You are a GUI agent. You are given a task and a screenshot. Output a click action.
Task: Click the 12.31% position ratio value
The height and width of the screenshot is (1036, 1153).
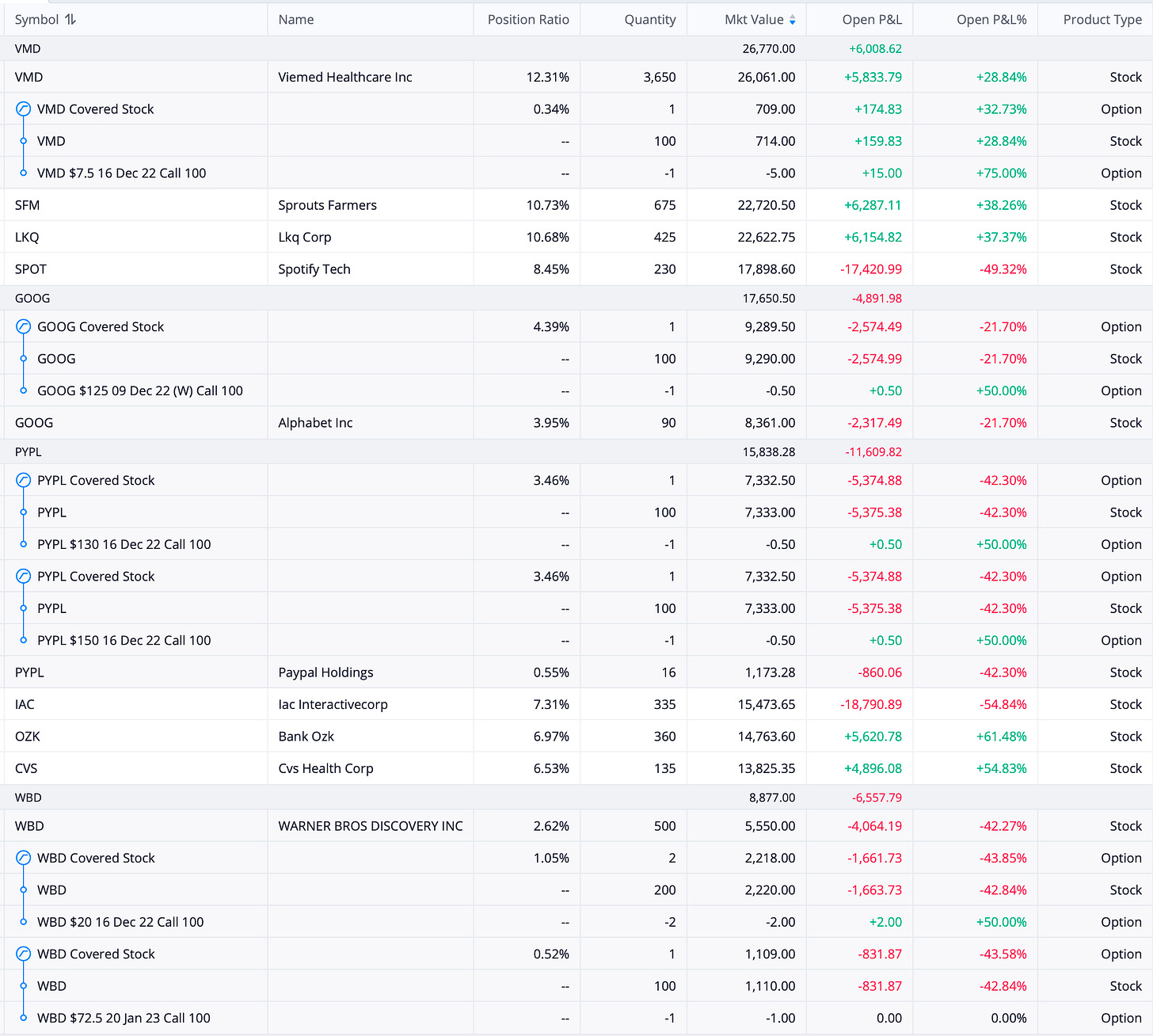pos(548,77)
